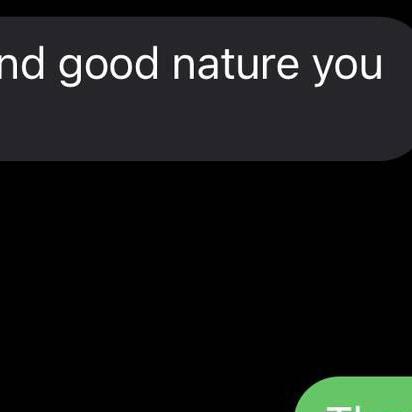This screenshot has width=412, height=412.
Task: Tap the black strip above the gray bubble
Action: click(206, 8)
